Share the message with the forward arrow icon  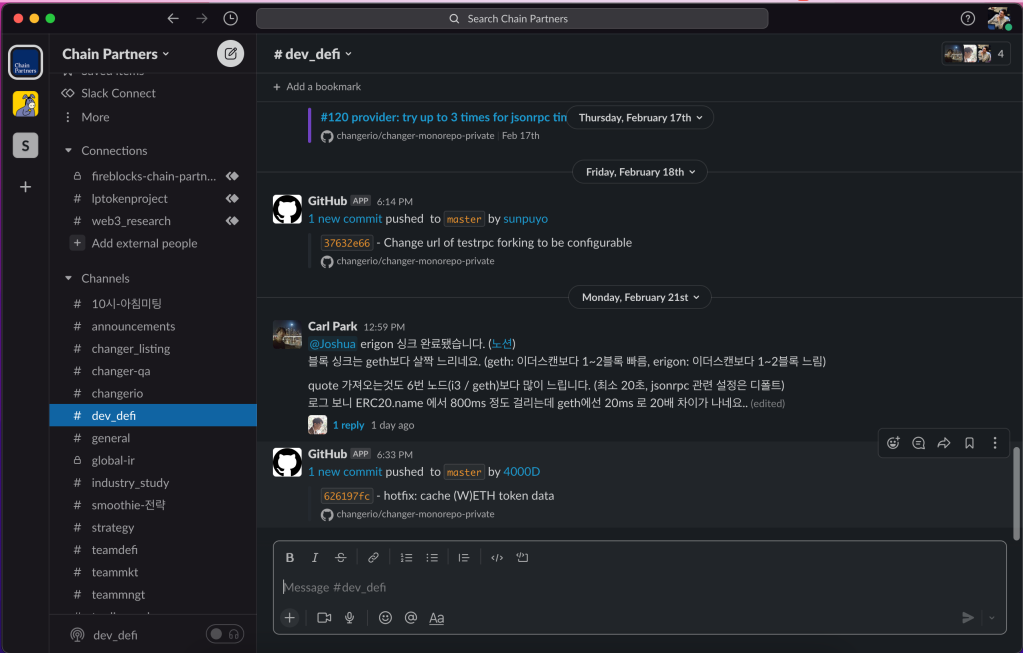(x=944, y=443)
